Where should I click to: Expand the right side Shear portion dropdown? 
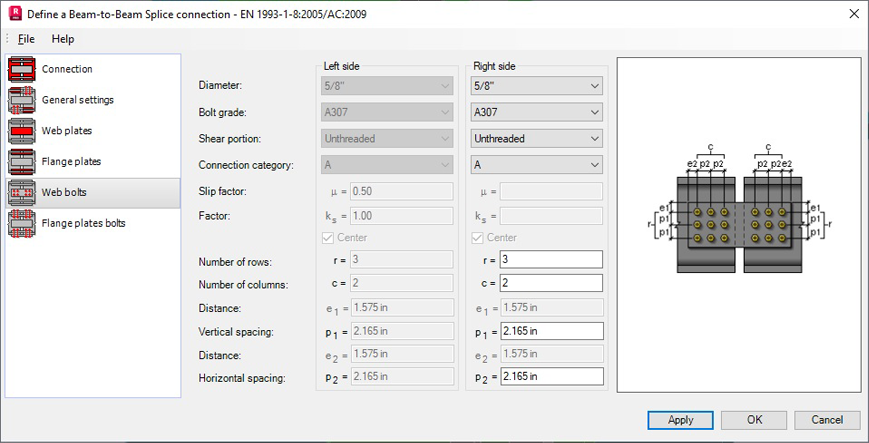536,139
